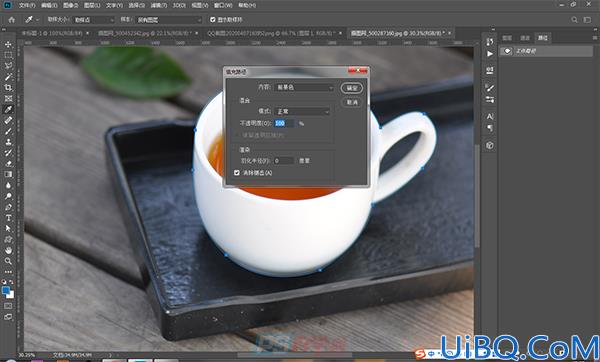600x362 pixels.
Task: Select the Lasso tool
Action: tap(8, 66)
